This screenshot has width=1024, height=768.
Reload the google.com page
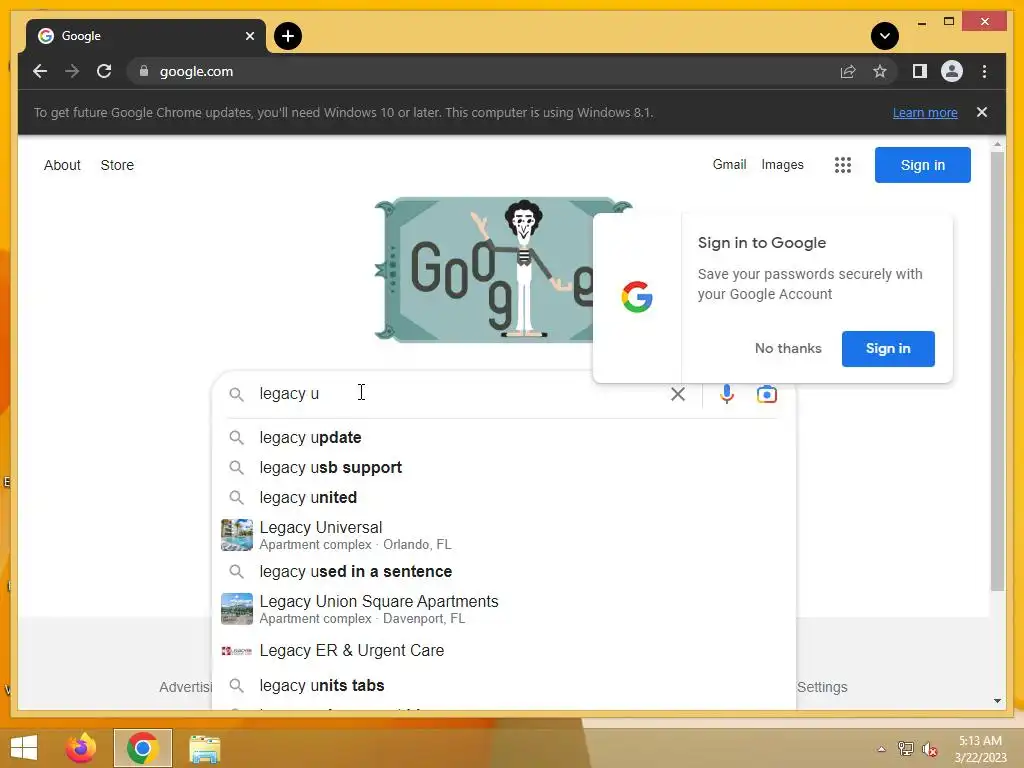(104, 71)
